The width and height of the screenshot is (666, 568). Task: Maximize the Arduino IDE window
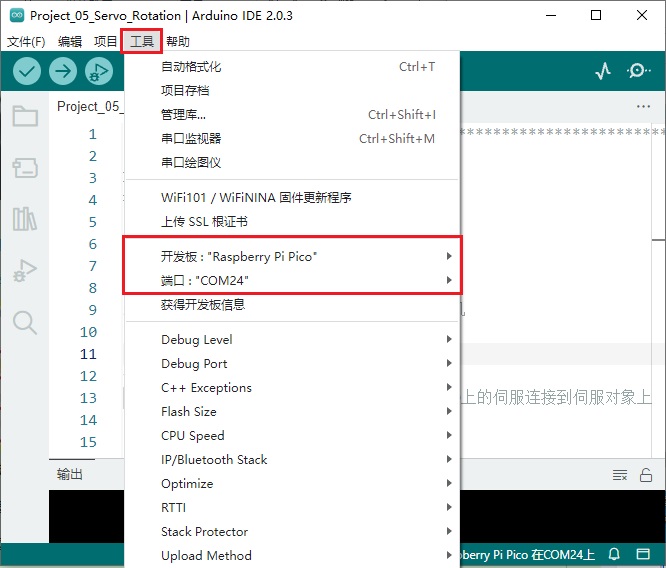coord(596,16)
